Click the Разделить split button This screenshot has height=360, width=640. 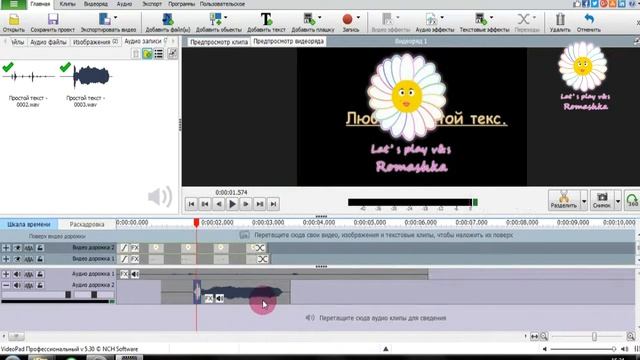[564, 200]
